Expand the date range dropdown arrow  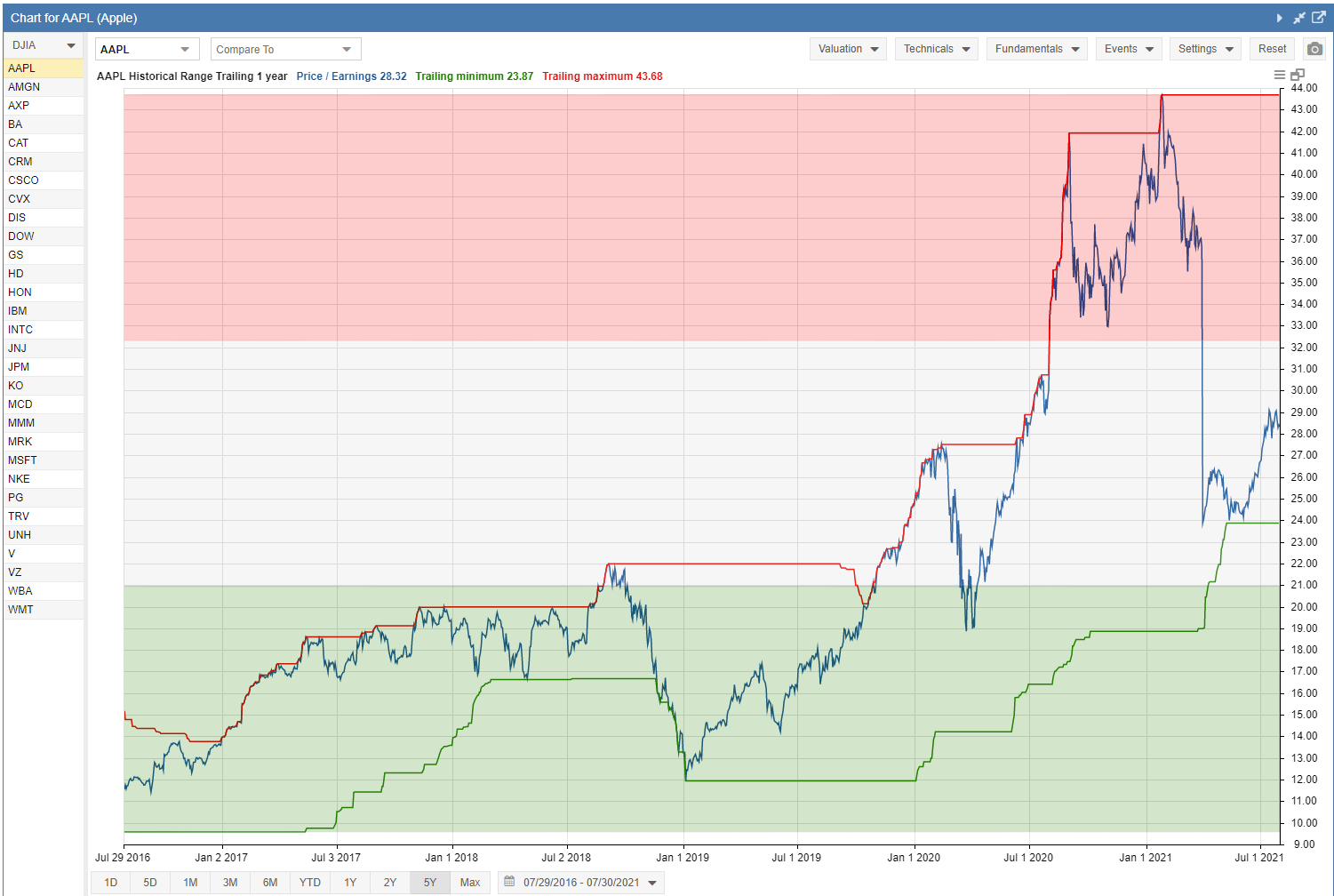coord(653,883)
